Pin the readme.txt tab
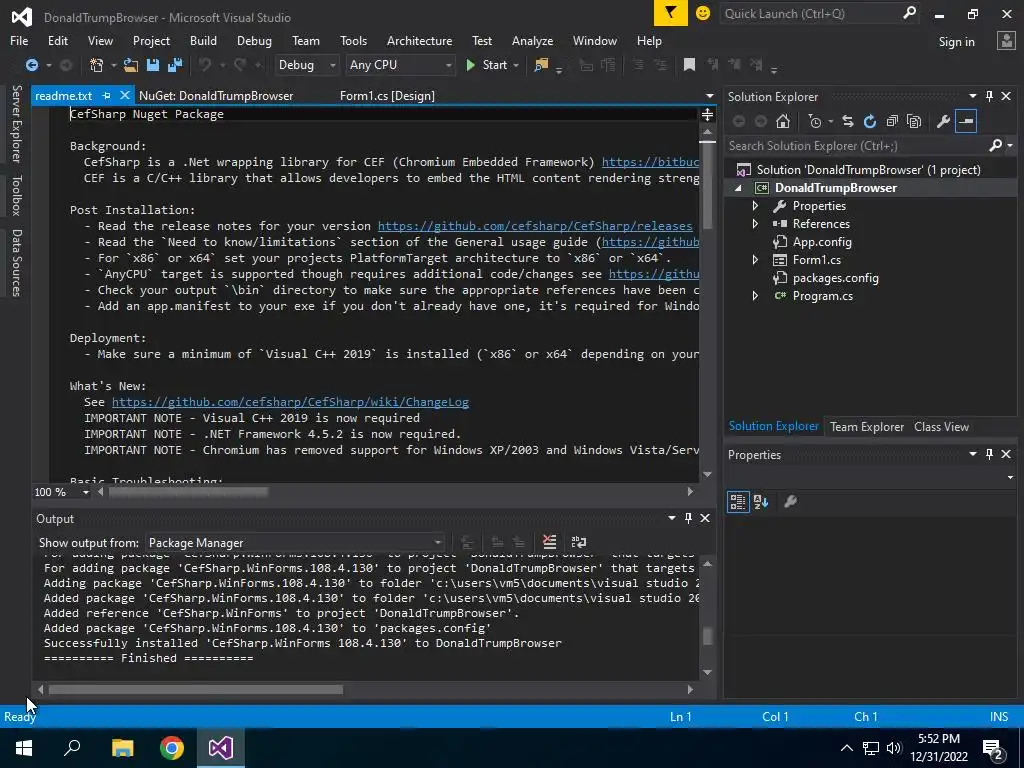The height and width of the screenshot is (768, 1024). tap(106, 95)
